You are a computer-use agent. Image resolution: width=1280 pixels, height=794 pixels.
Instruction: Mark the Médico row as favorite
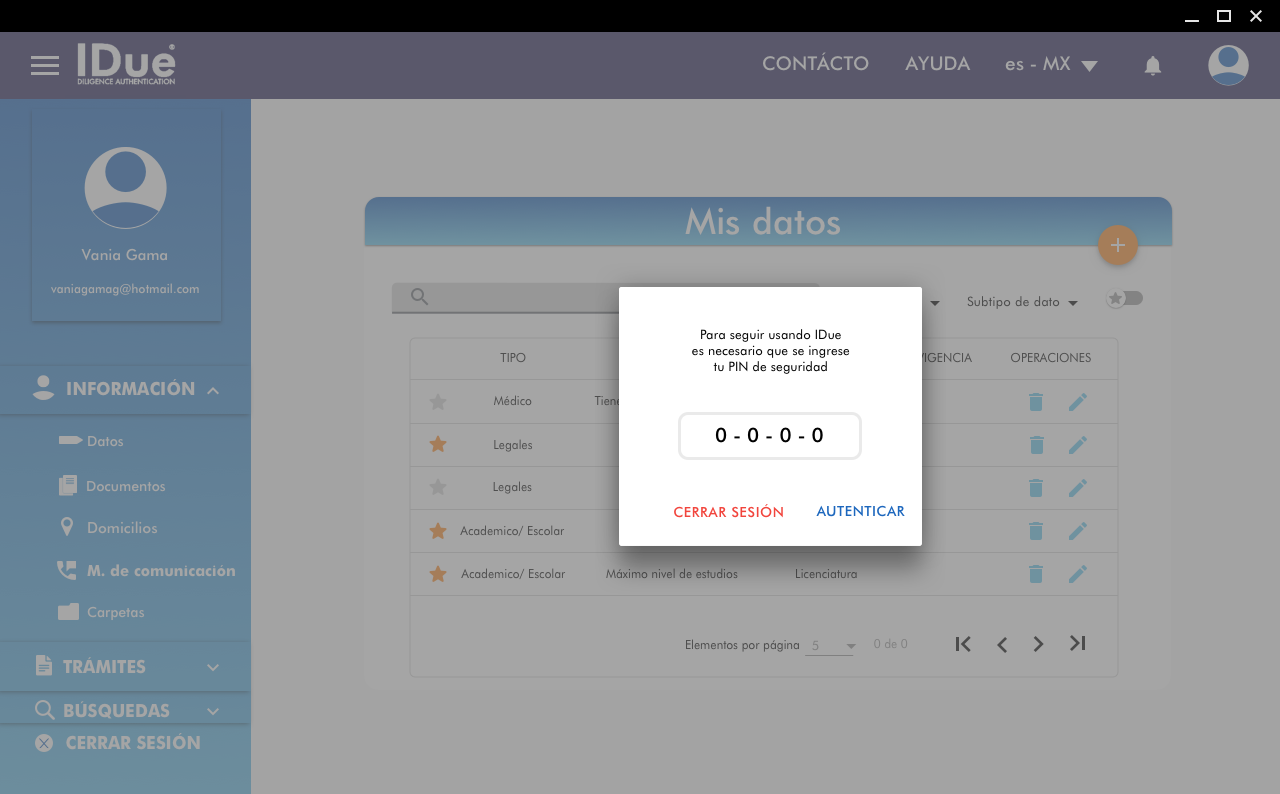pyautogui.click(x=437, y=402)
